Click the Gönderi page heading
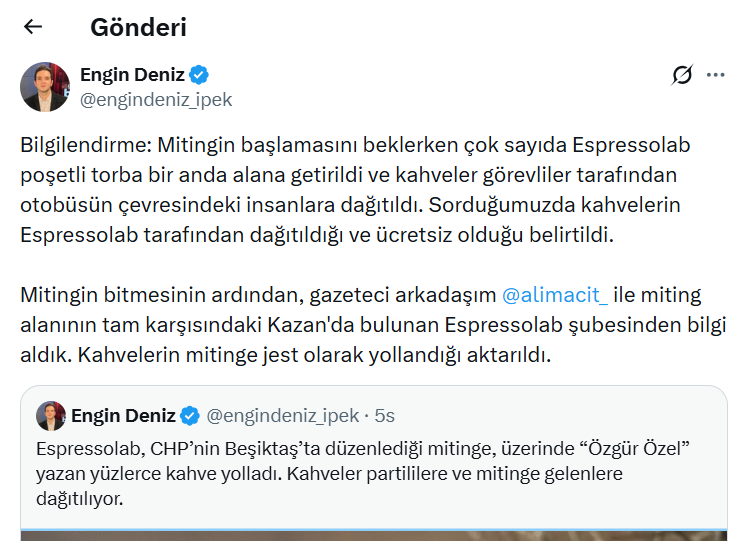The image size is (742, 541). 139,27
